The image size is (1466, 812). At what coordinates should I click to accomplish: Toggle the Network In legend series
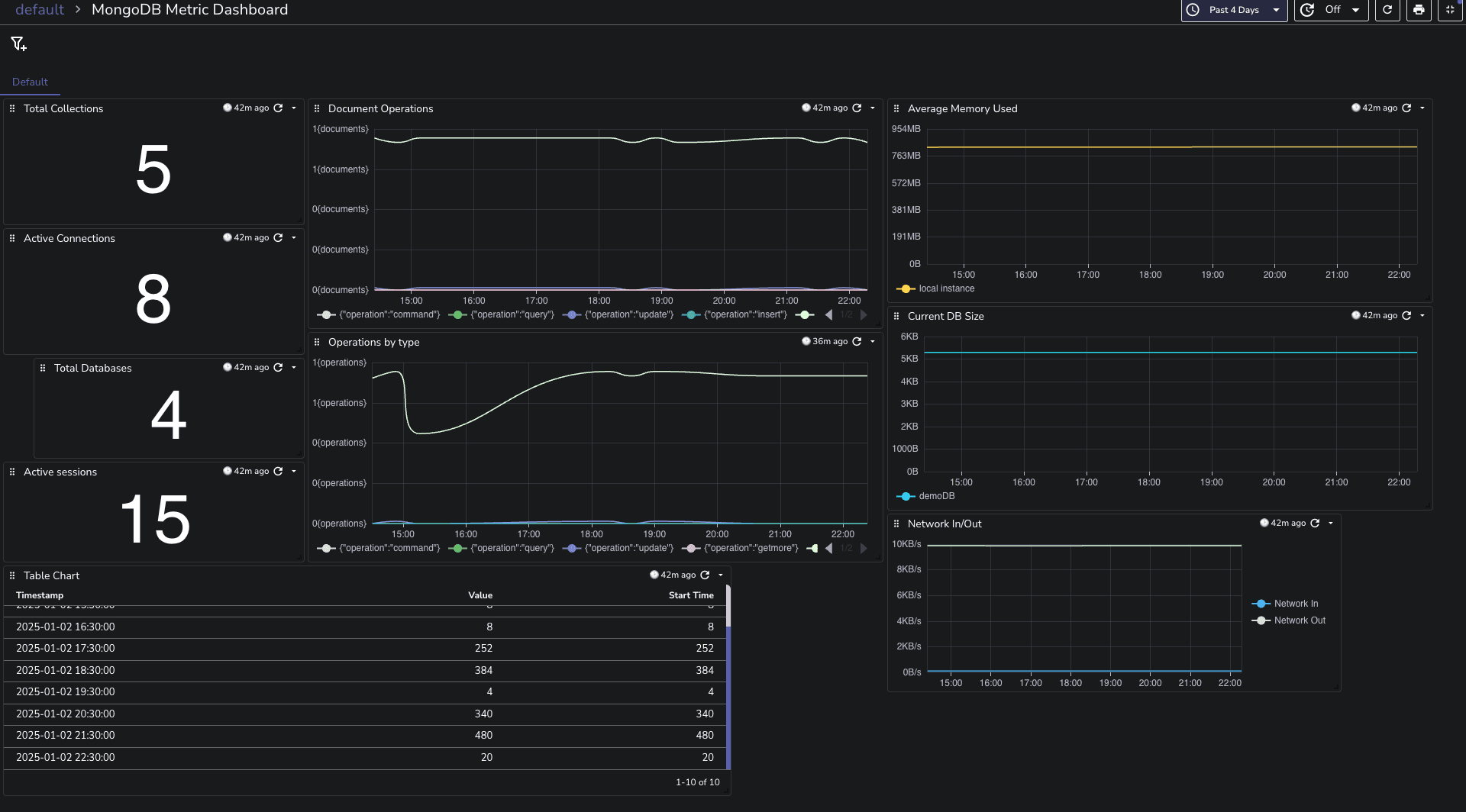tap(1295, 604)
